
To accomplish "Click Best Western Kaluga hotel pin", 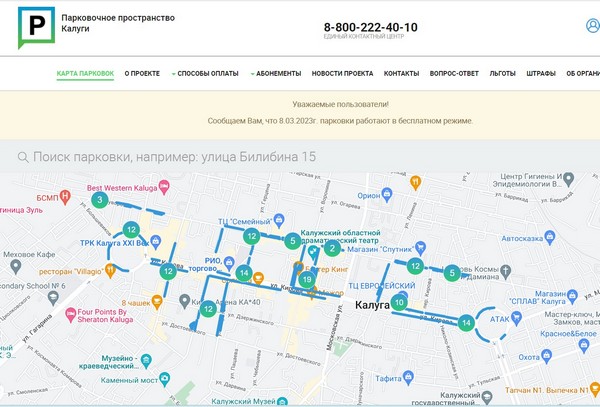I will coord(164,187).
